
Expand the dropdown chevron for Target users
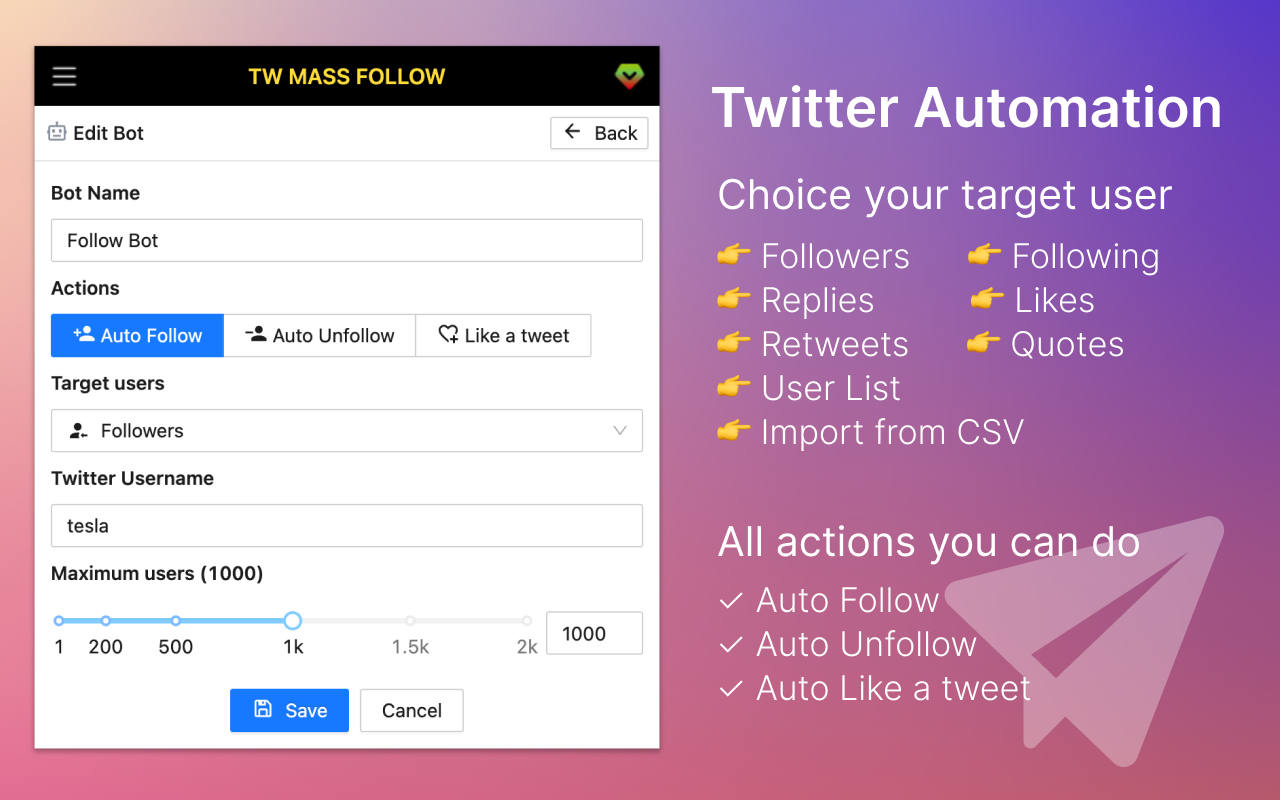pyautogui.click(x=620, y=431)
